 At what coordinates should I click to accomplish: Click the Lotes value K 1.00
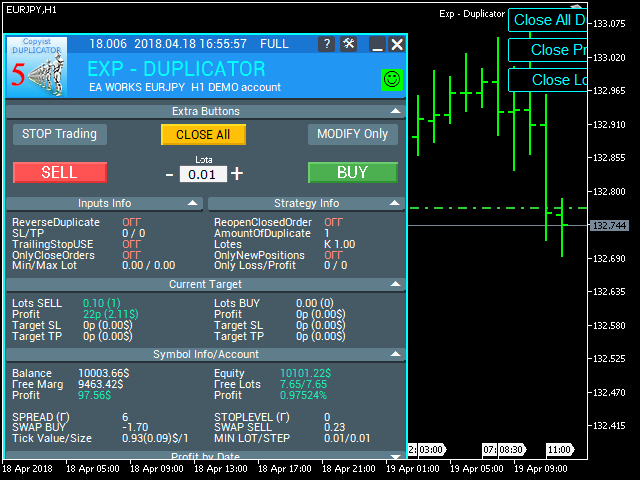340,244
